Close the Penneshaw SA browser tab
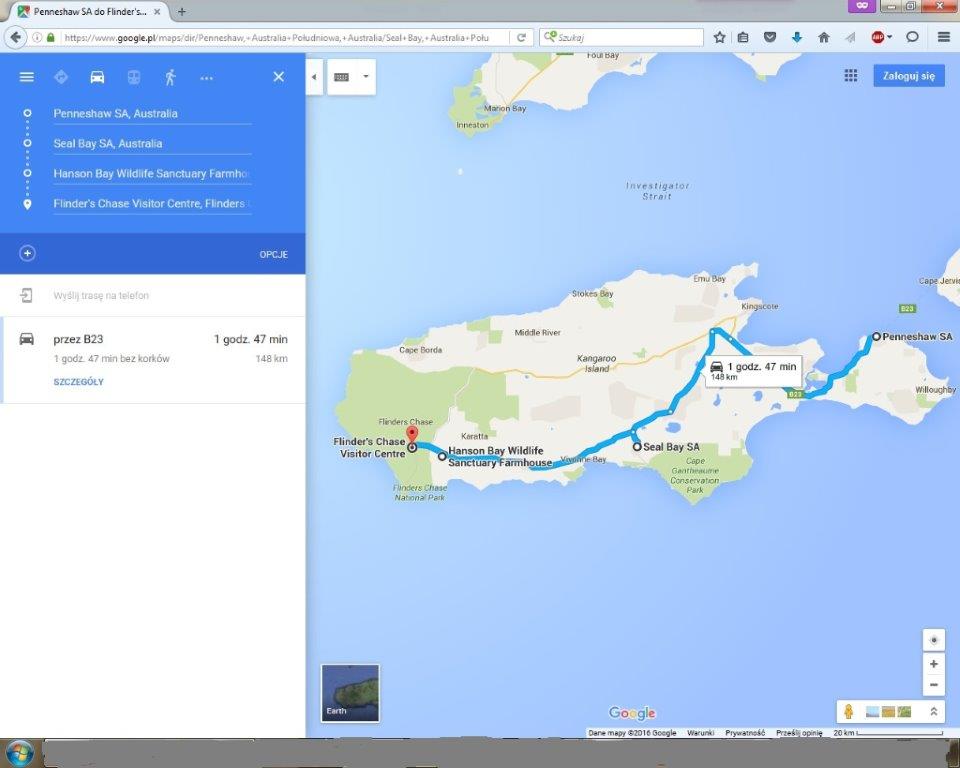The height and width of the screenshot is (768, 960). point(157,12)
